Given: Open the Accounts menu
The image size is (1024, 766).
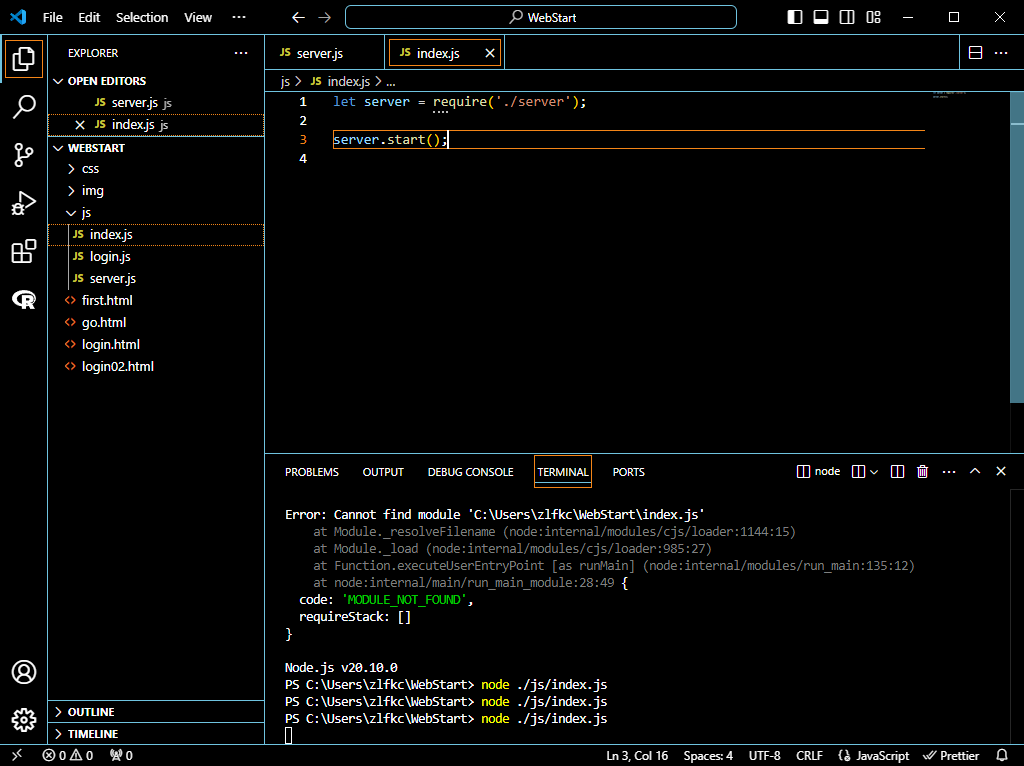Looking at the screenshot, I should (24, 672).
